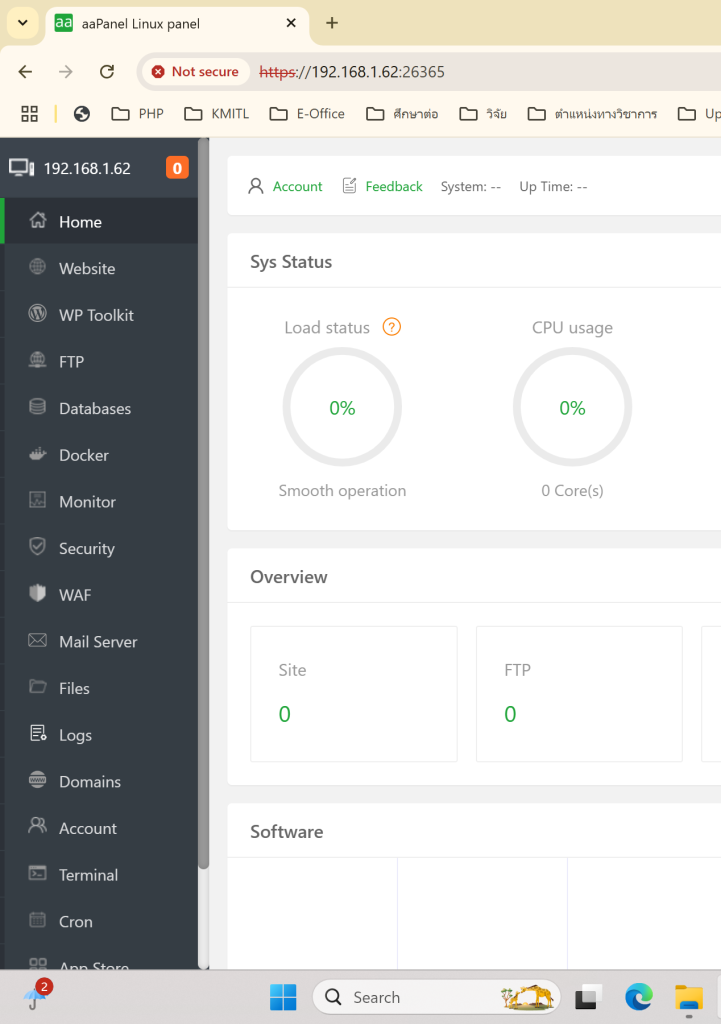Click the Smooth operation status text

[x=342, y=490]
